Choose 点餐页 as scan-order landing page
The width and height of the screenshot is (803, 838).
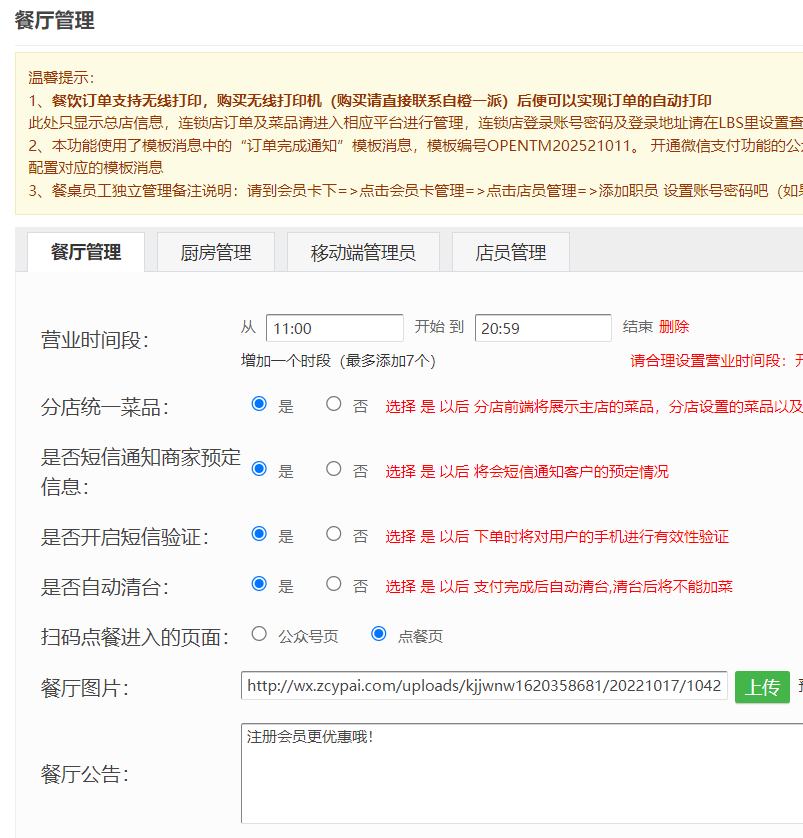coord(379,634)
